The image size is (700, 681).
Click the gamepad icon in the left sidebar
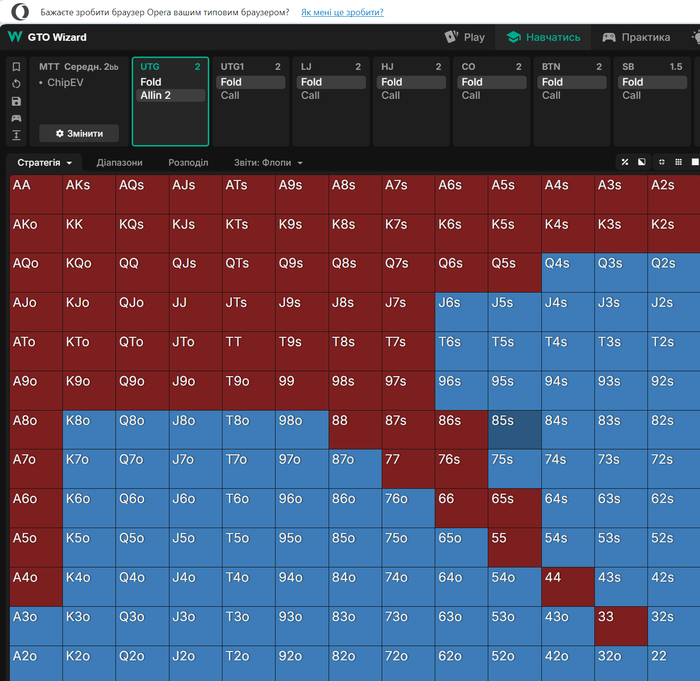(x=17, y=118)
